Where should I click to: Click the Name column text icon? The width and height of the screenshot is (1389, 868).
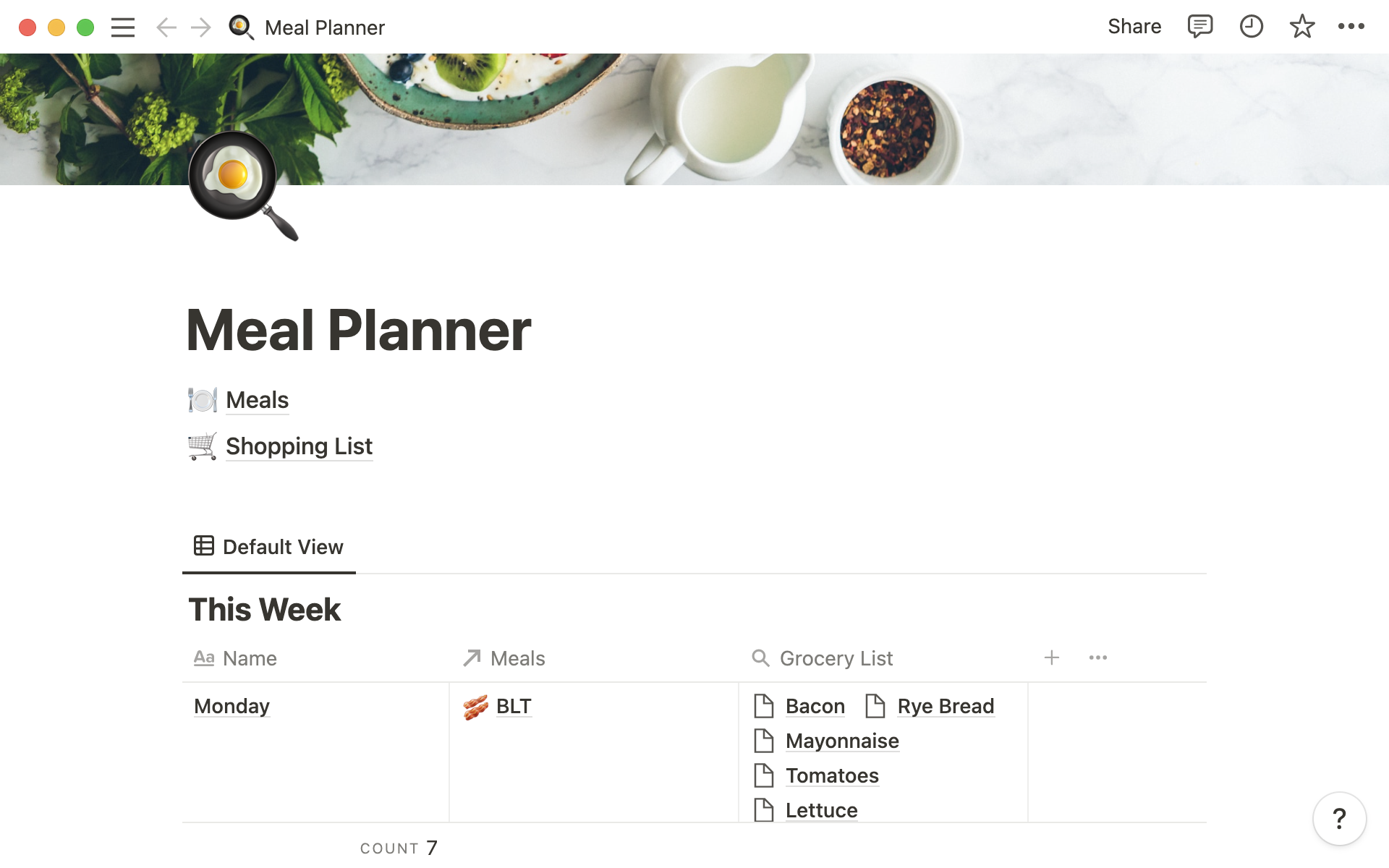click(x=203, y=658)
